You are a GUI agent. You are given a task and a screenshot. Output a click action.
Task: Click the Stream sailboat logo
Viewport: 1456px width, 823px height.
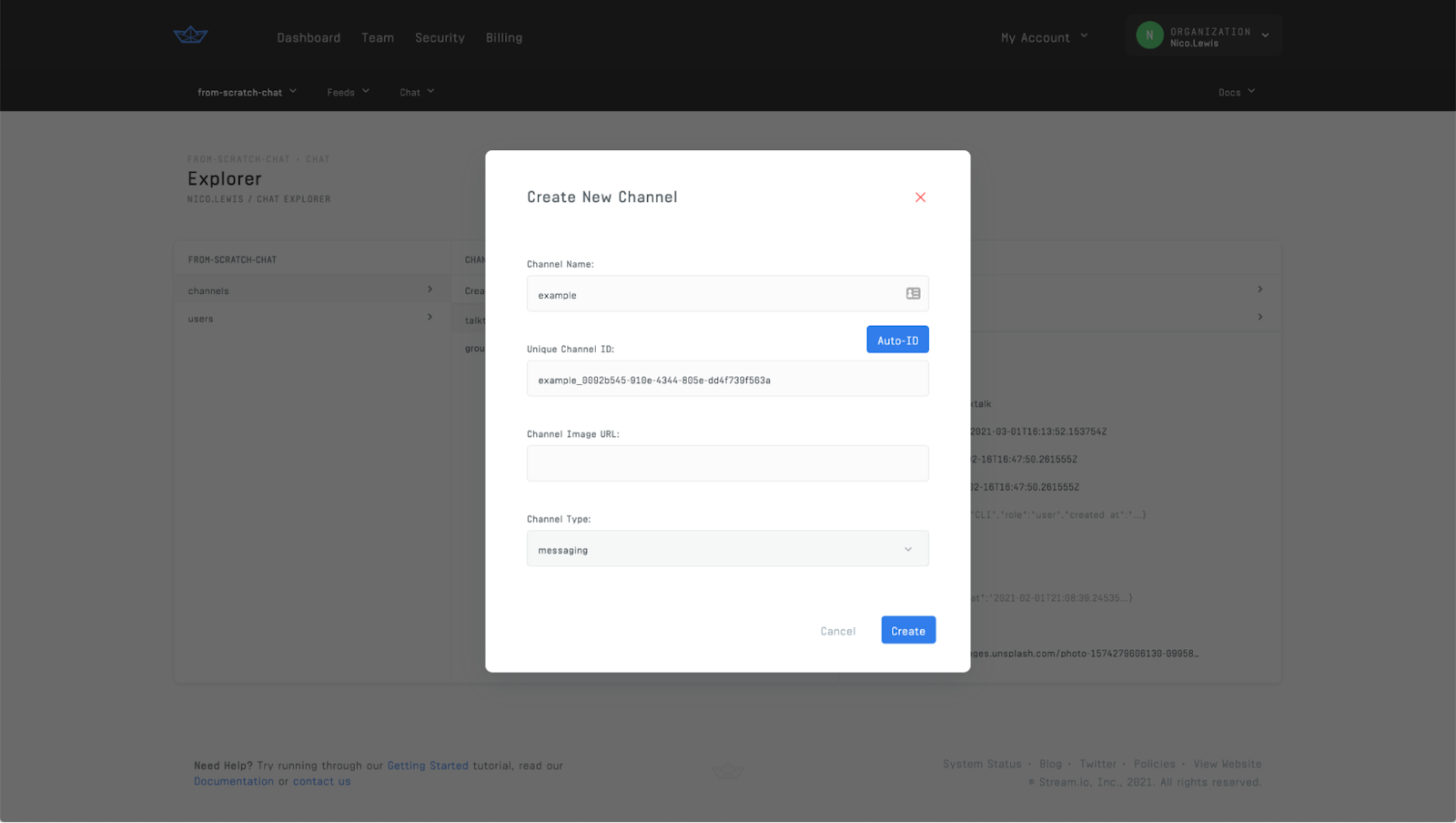189,35
